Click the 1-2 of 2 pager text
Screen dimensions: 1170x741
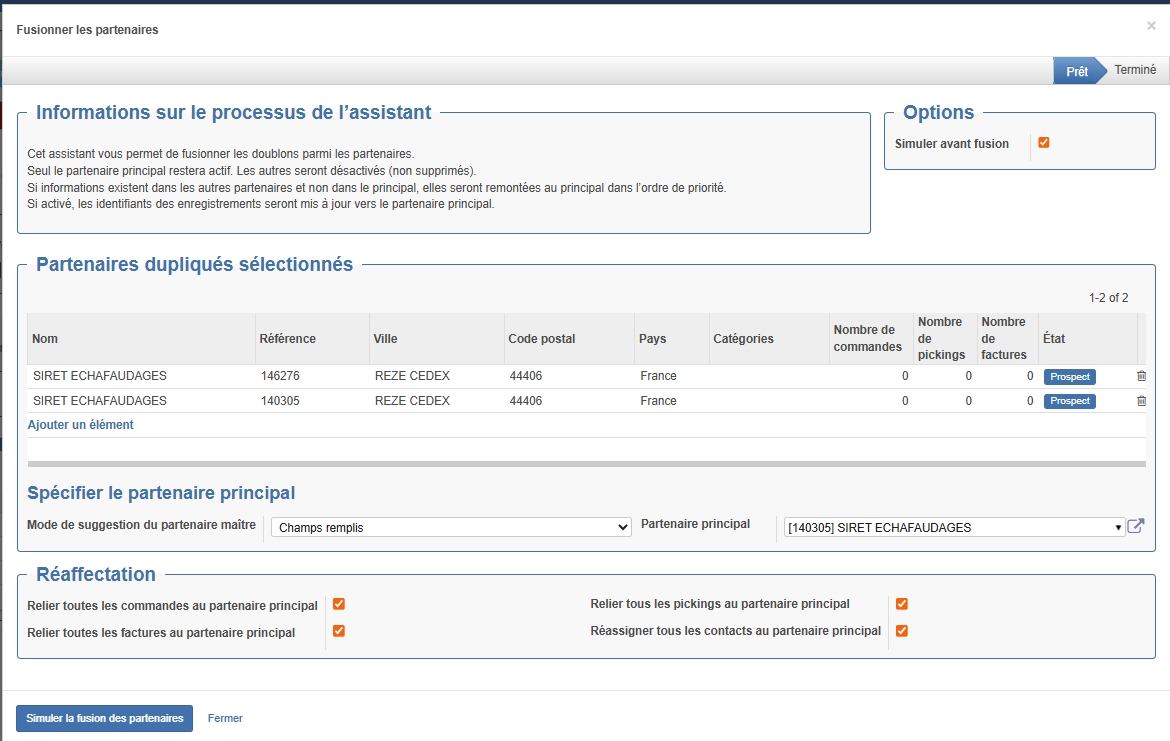[x=1108, y=298]
